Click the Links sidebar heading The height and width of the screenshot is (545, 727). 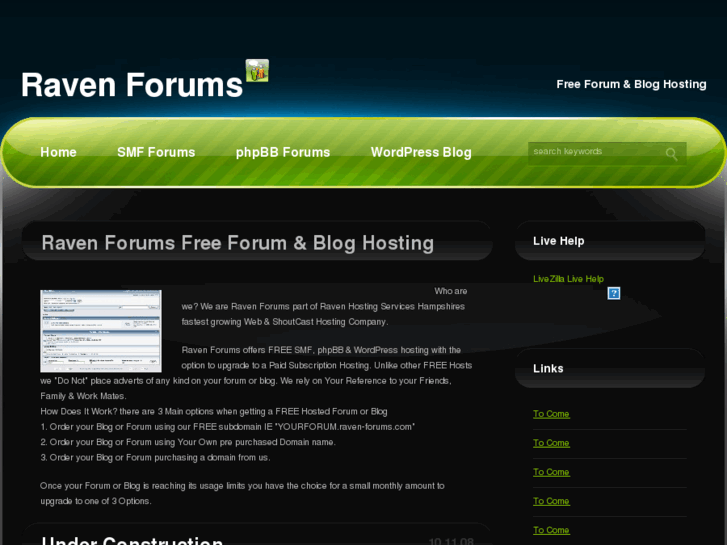pos(548,368)
